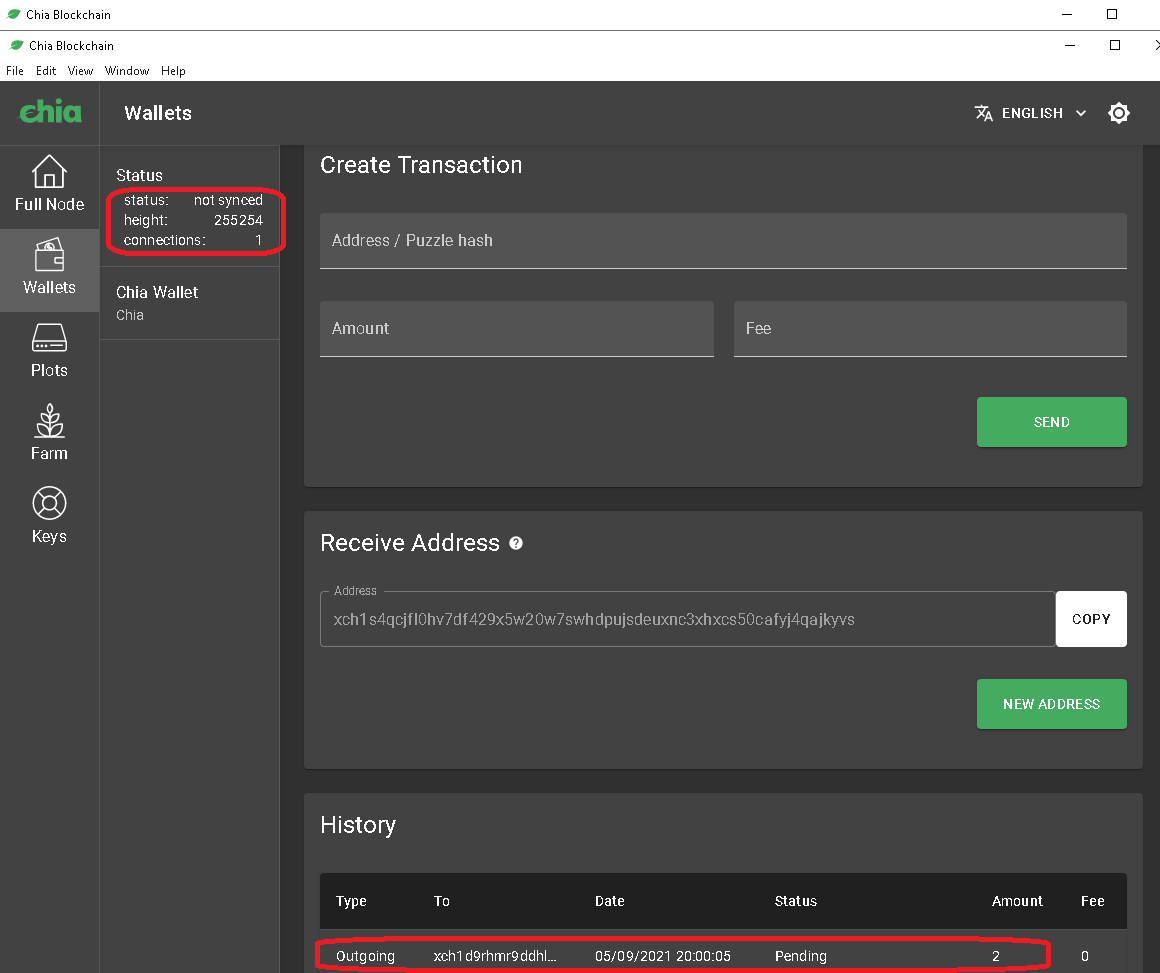Viewport: 1160px width, 973px height.
Task: Open the Plots section
Action: tap(50, 351)
